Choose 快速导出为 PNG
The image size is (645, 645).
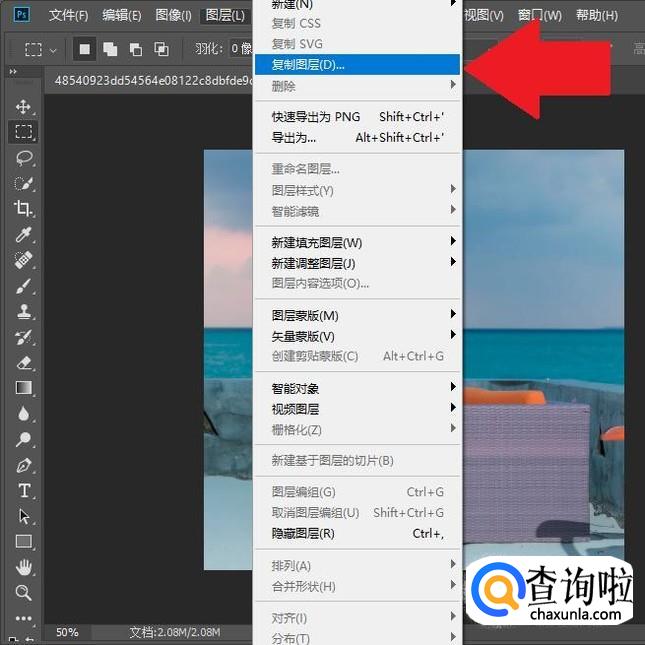(357, 117)
